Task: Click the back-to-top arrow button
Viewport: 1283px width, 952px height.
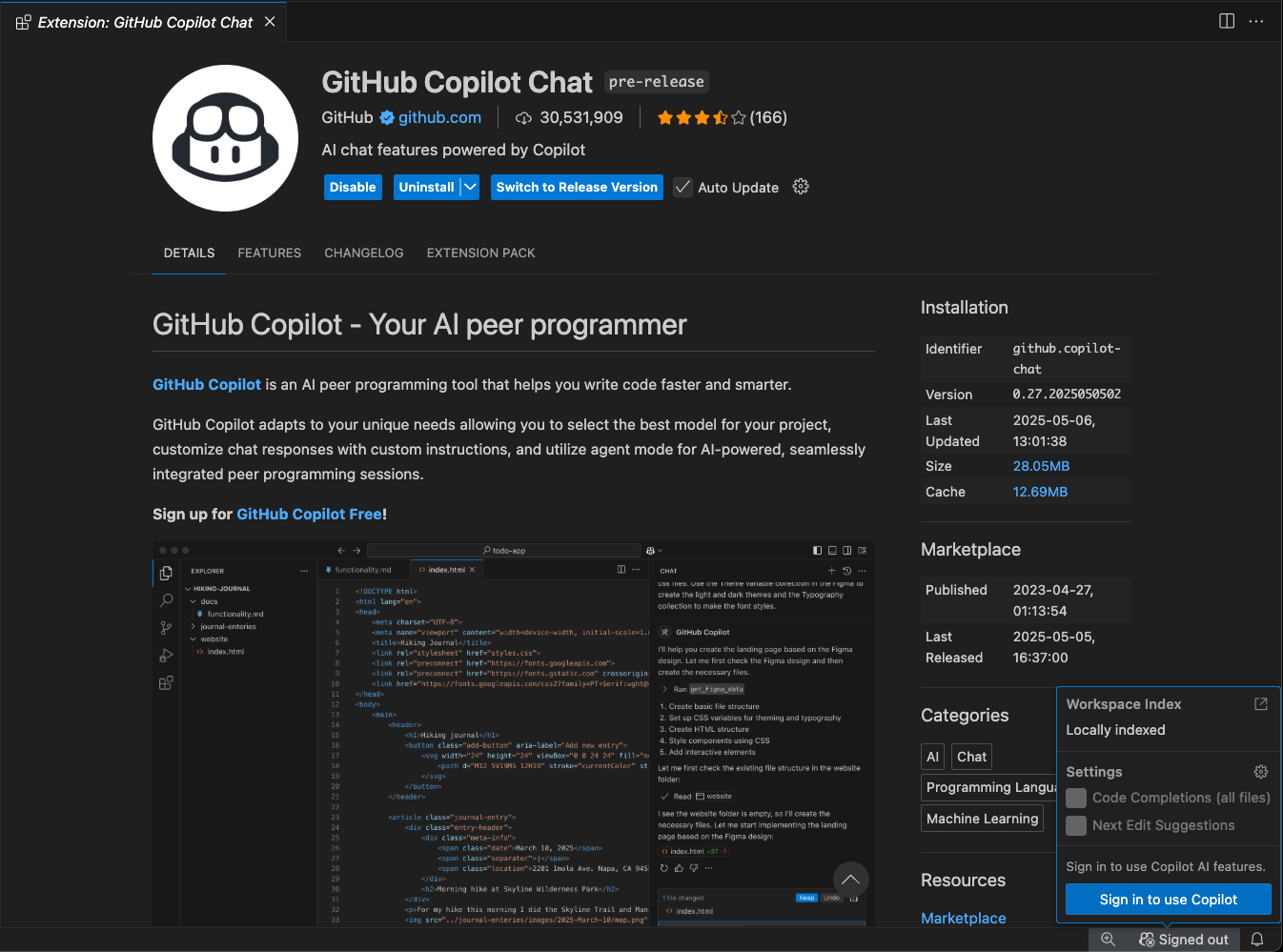Action: pyautogui.click(x=850, y=880)
